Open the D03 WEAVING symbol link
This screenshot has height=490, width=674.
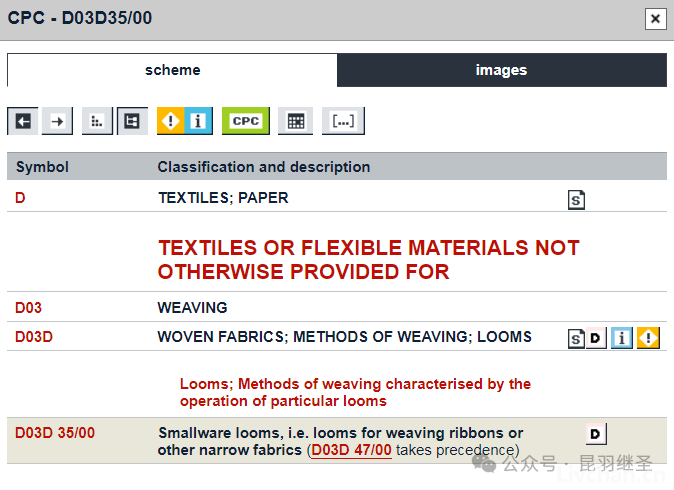tap(28, 308)
